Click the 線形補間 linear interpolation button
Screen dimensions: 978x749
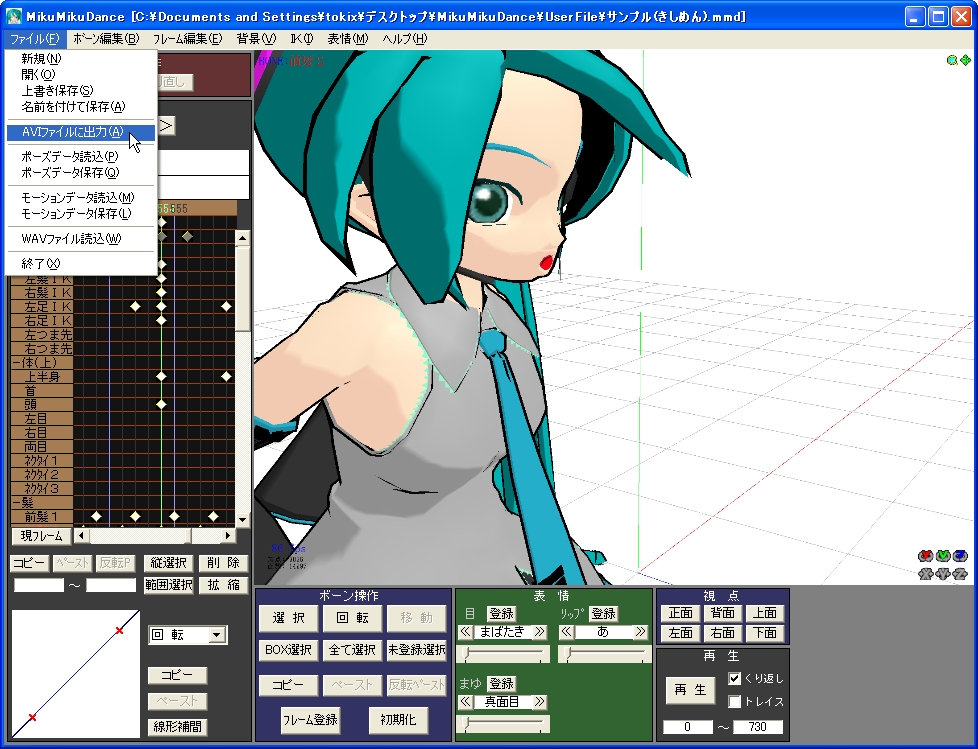click(x=178, y=727)
